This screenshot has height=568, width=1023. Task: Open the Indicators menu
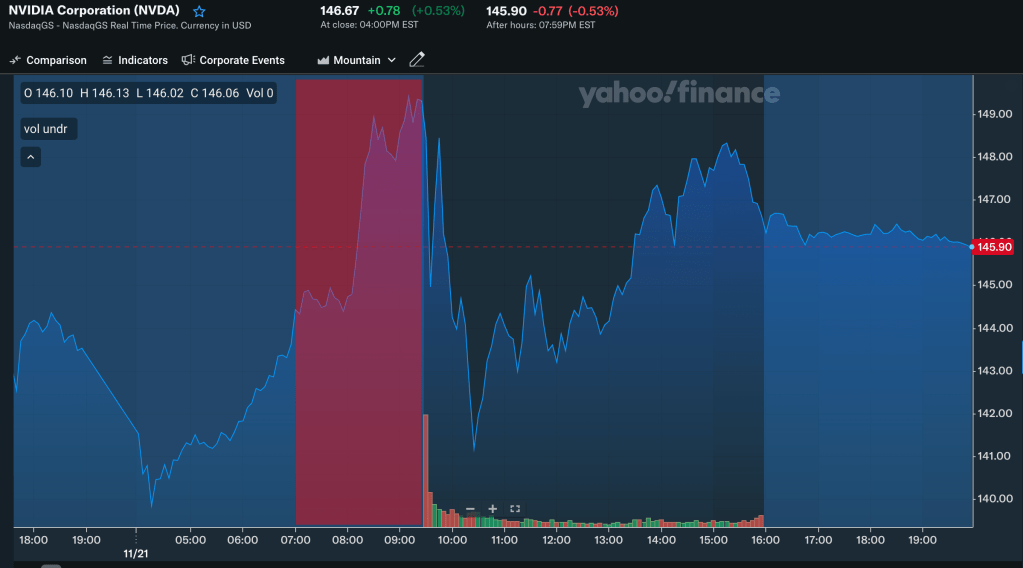coord(143,60)
